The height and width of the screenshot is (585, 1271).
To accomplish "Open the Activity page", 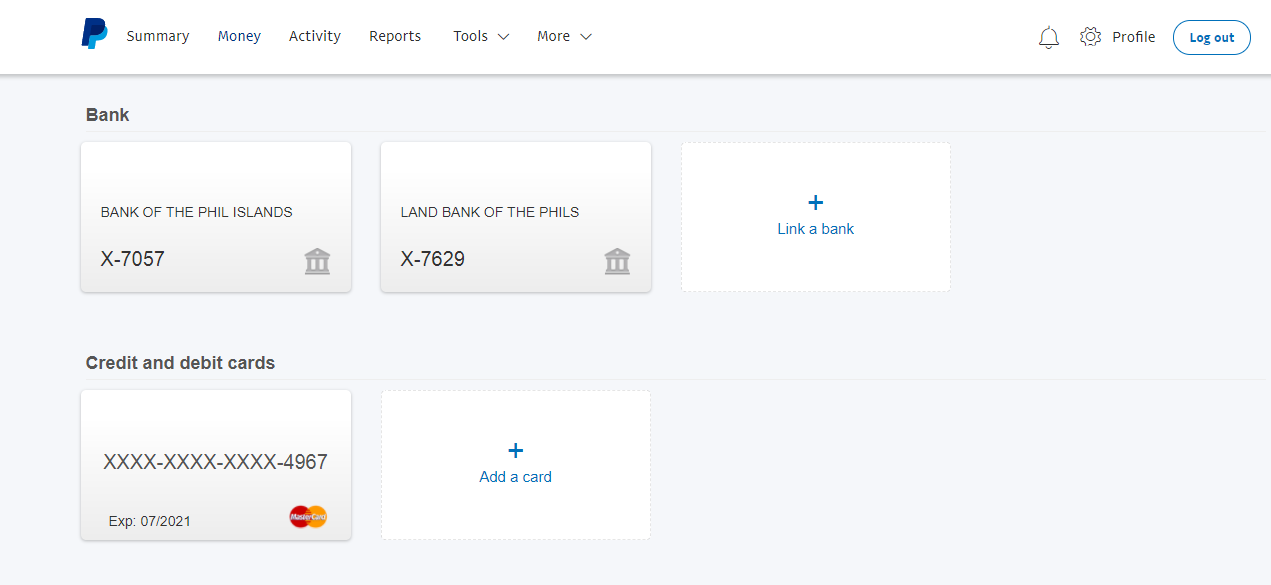I will pyautogui.click(x=315, y=36).
